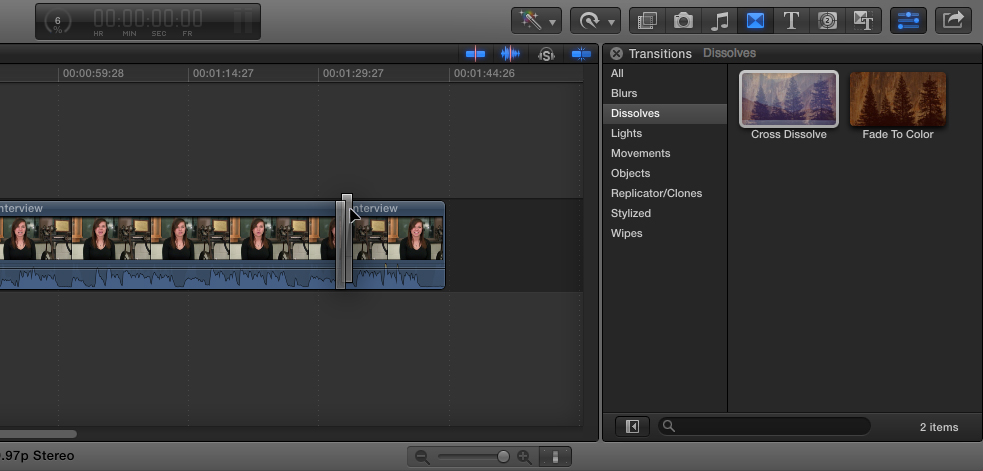Open the Music and Sound browser

720,21
